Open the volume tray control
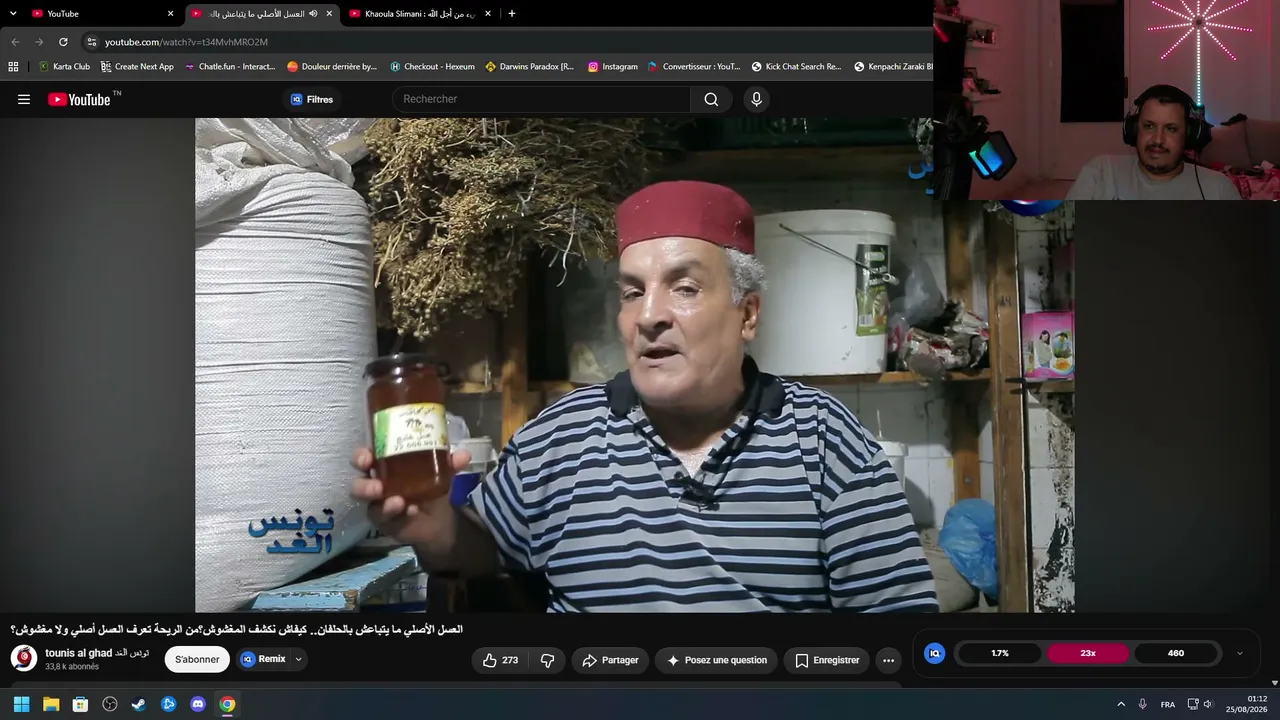The width and height of the screenshot is (1280, 720). pos(1207,704)
